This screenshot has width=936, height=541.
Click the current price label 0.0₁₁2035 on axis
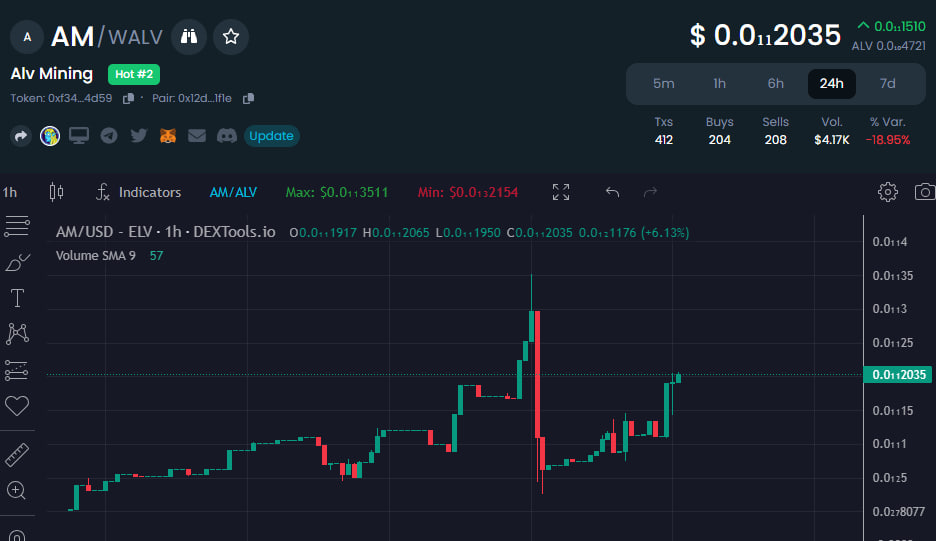(x=898, y=375)
